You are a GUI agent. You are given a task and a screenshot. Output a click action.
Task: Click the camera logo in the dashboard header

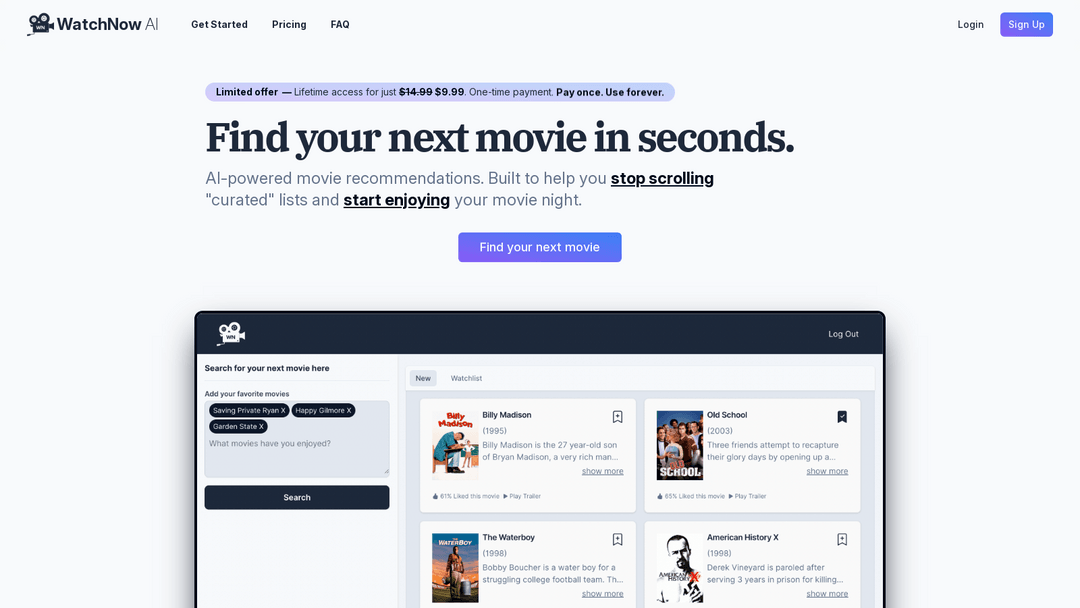pos(230,333)
